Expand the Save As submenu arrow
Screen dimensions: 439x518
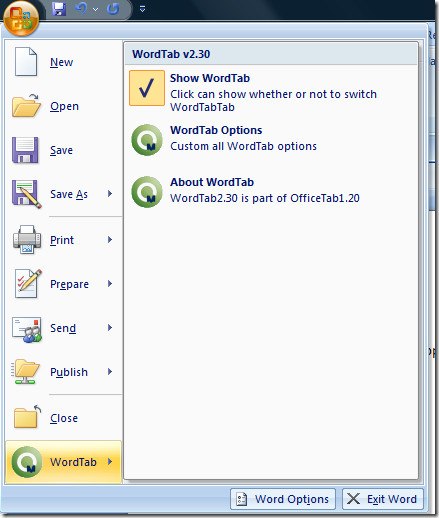point(110,194)
